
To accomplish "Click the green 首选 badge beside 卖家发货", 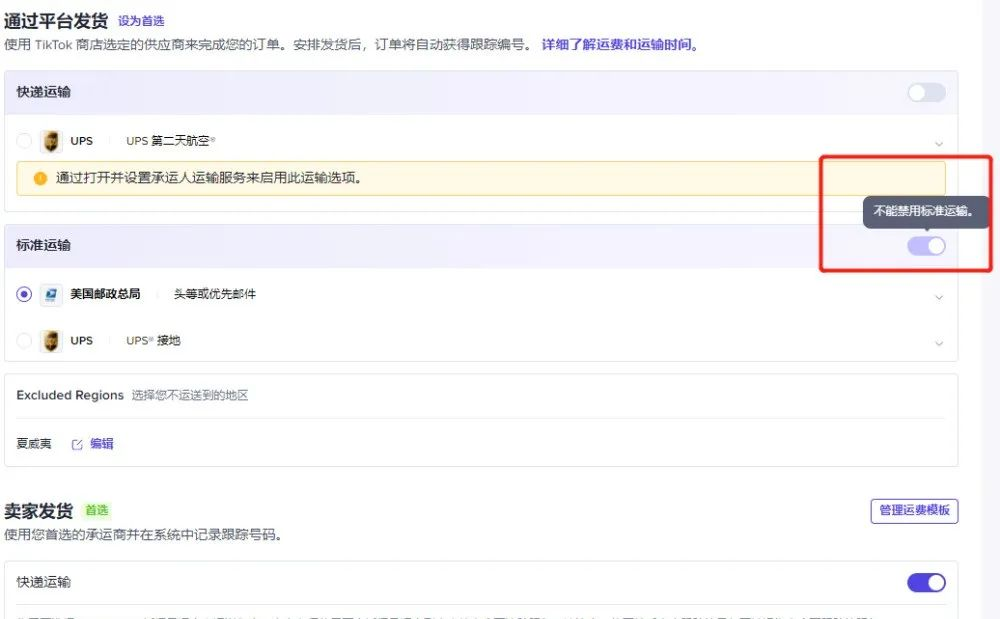I will (98, 510).
